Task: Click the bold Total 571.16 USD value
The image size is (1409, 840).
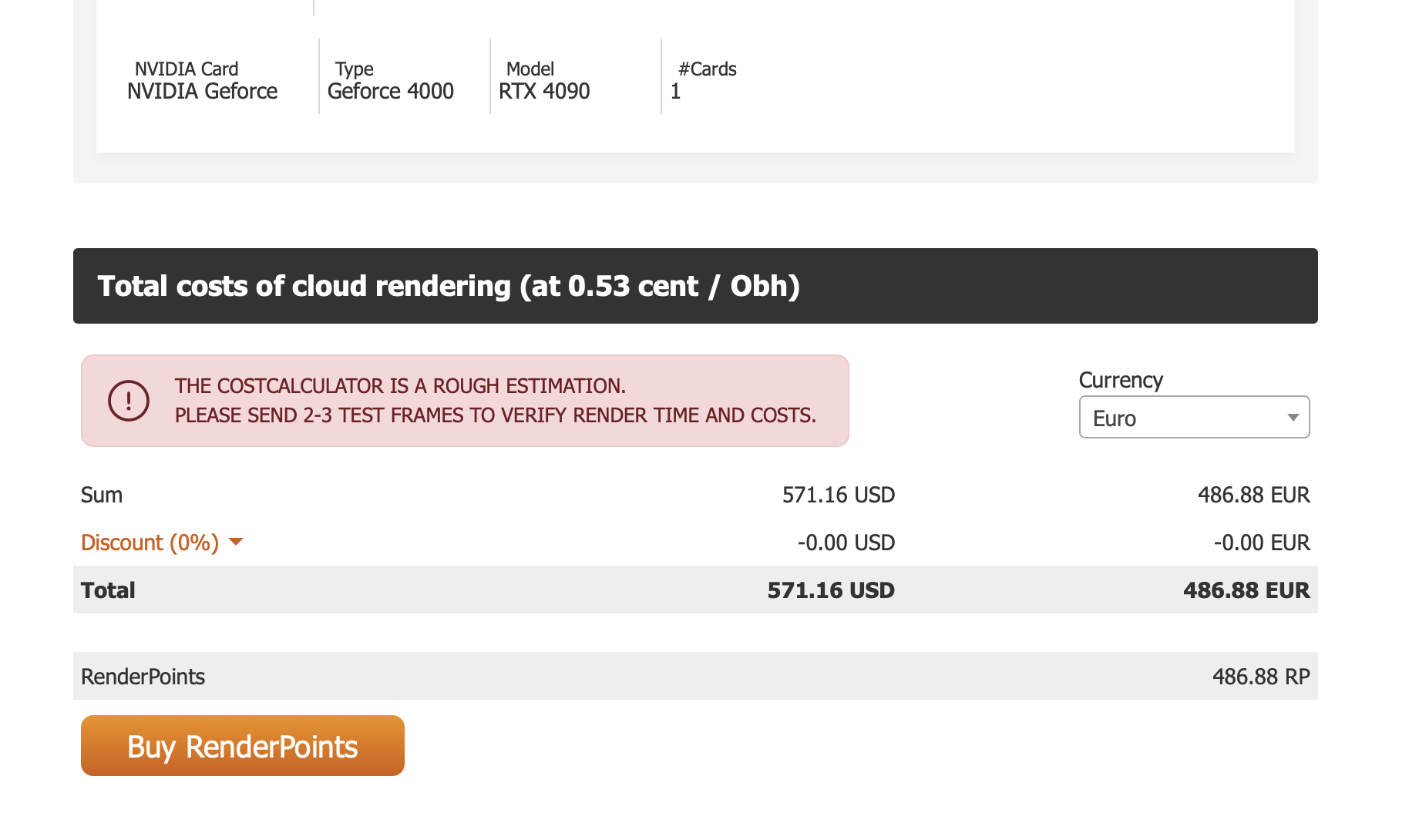Action: pyautogui.click(x=830, y=590)
